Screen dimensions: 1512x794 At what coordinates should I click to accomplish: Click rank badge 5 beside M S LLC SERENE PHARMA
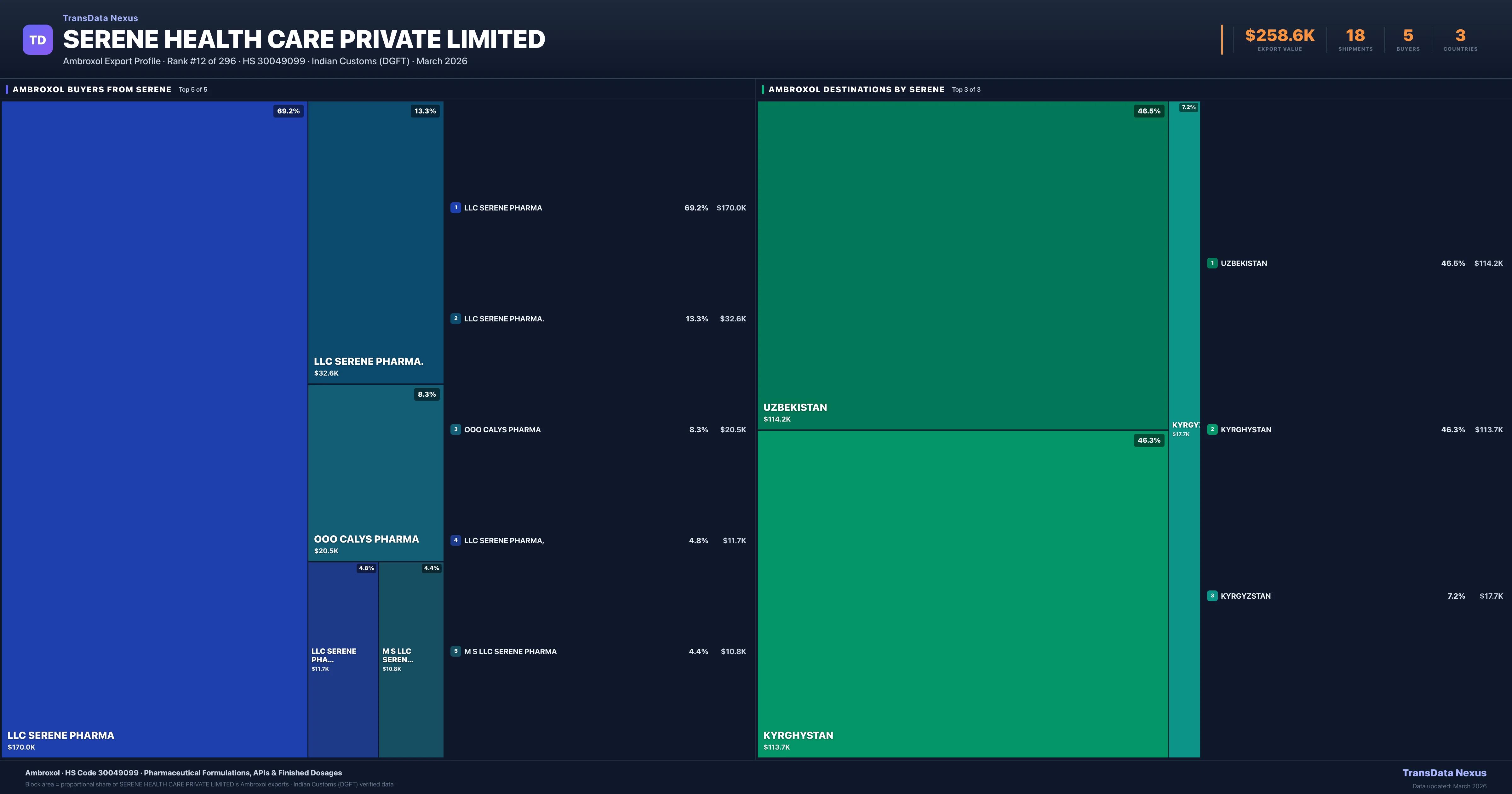455,651
